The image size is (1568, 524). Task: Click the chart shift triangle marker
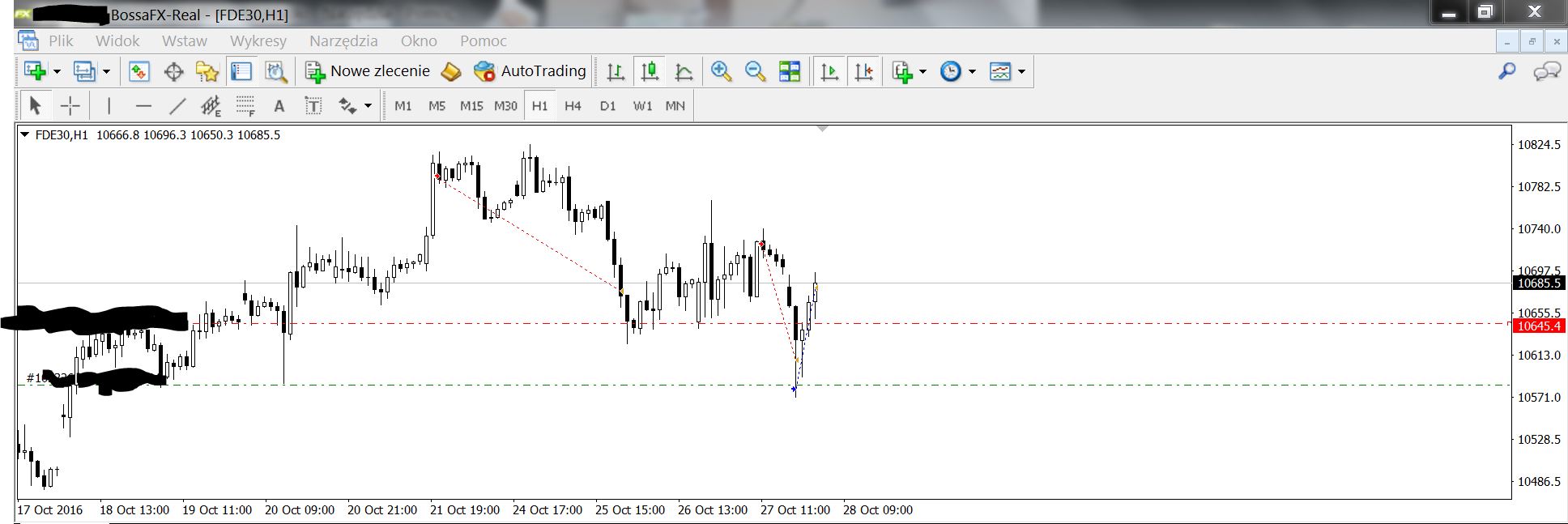click(x=822, y=129)
